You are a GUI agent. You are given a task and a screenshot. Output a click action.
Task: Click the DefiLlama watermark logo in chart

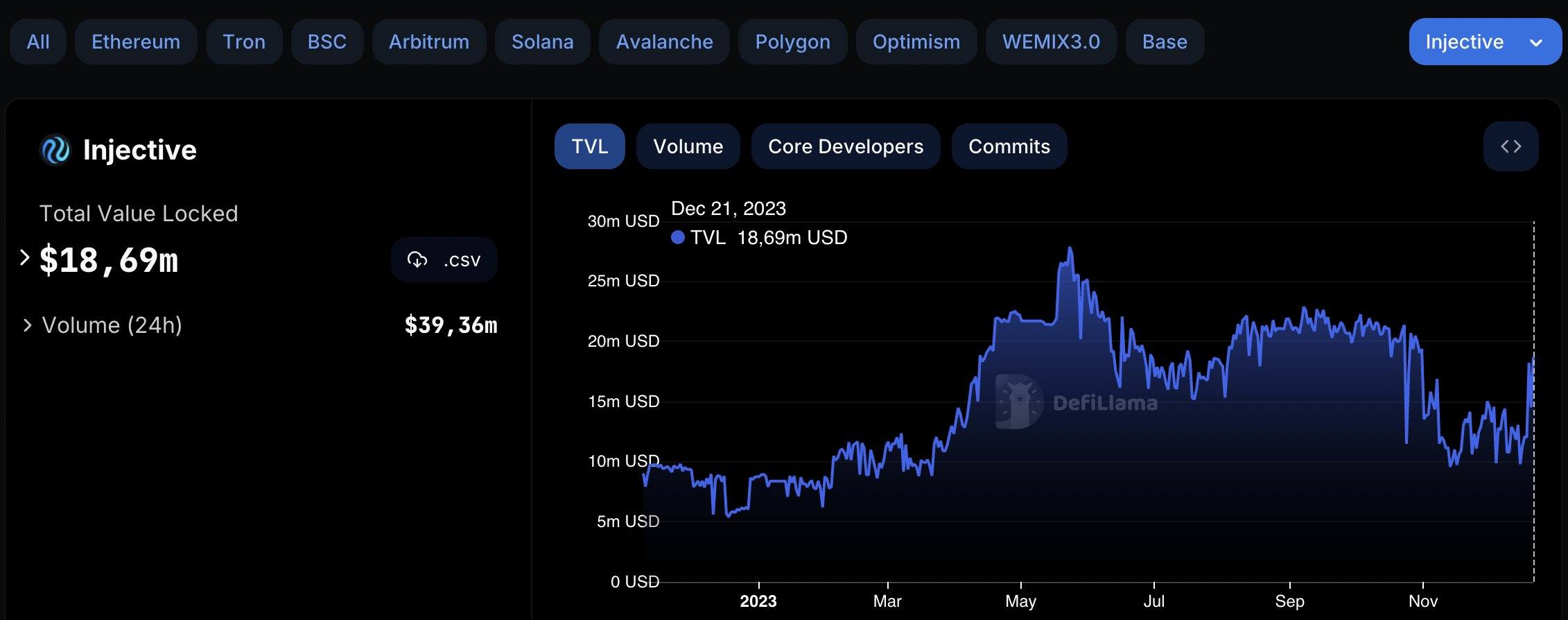[x=1019, y=402]
